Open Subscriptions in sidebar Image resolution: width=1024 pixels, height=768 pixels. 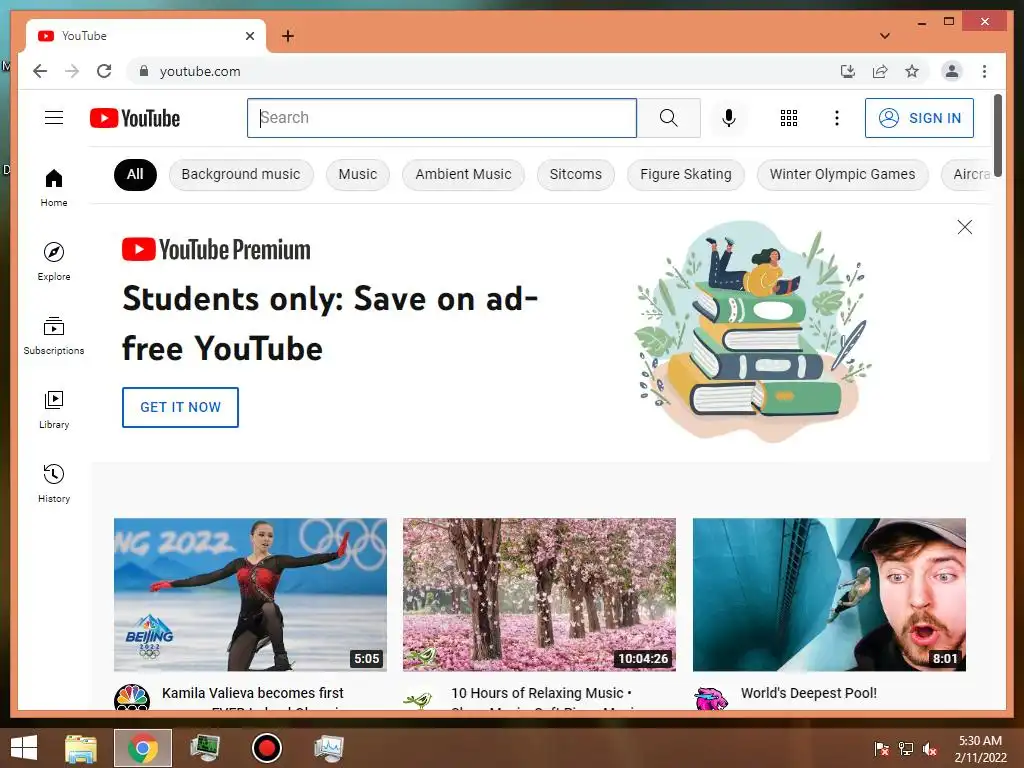(x=54, y=336)
